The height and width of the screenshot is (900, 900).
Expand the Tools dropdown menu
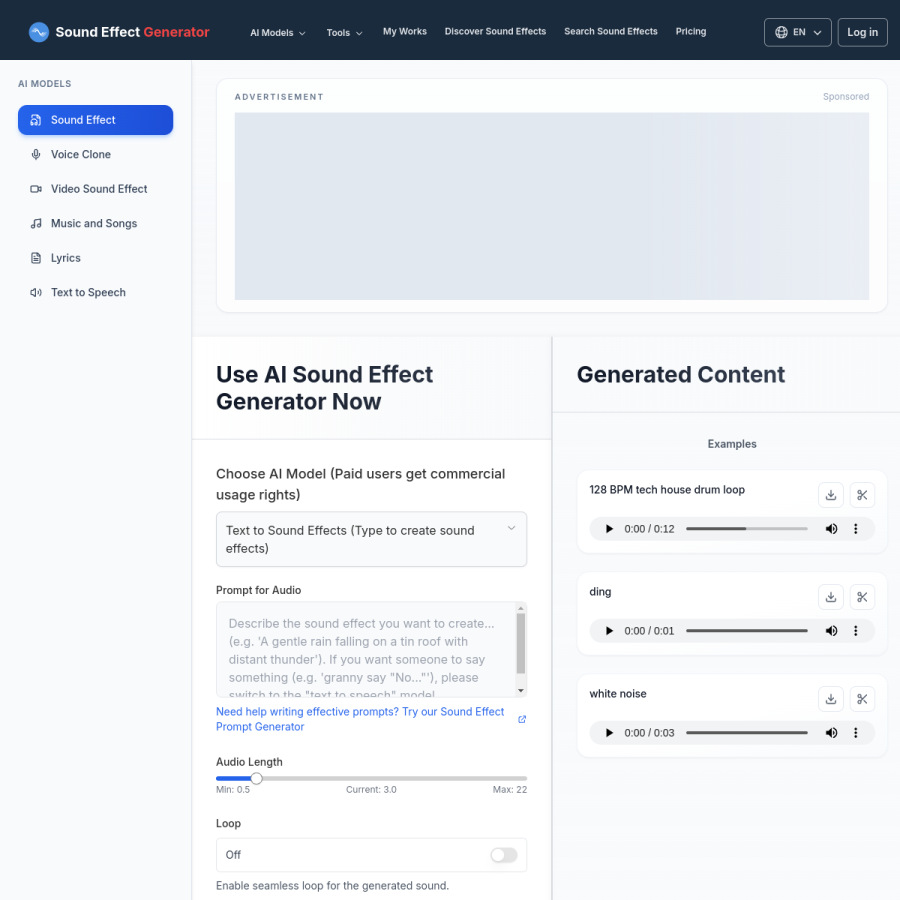pos(344,33)
